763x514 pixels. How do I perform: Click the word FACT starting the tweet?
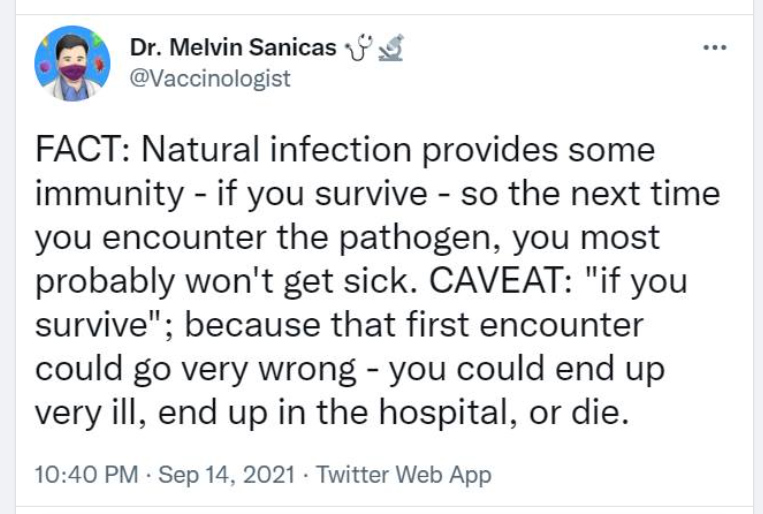[x=78, y=151]
